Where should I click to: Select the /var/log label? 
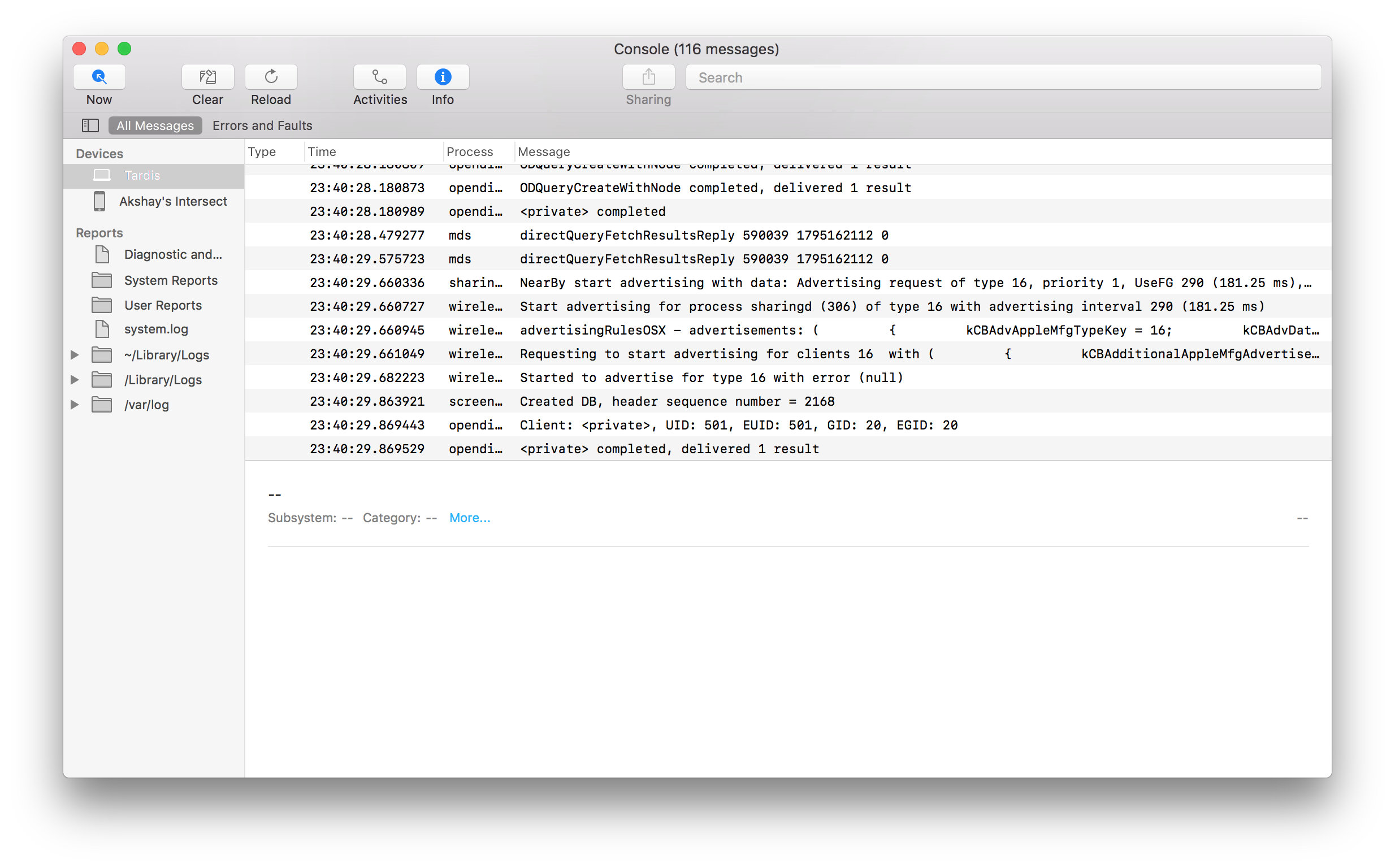click(x=146, y=405)
